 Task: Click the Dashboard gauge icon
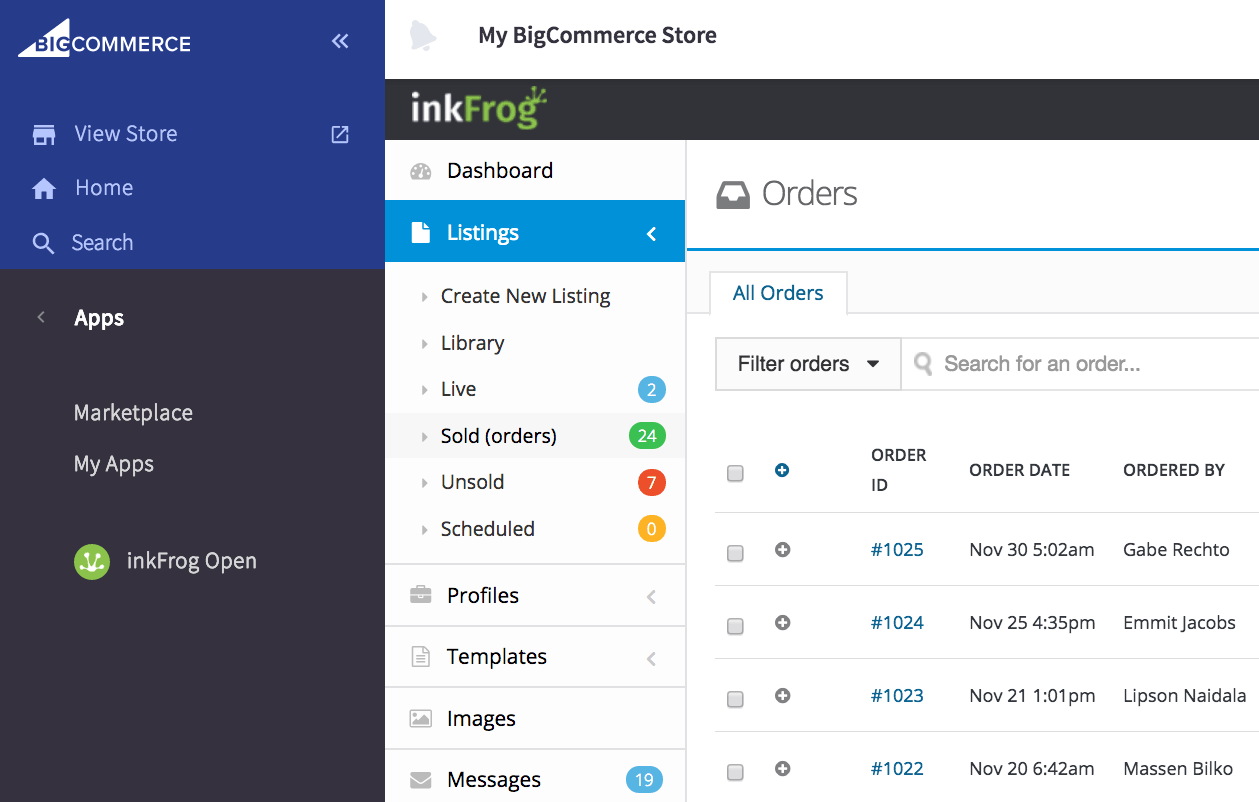pyautogui.click(x=421, y=171)
